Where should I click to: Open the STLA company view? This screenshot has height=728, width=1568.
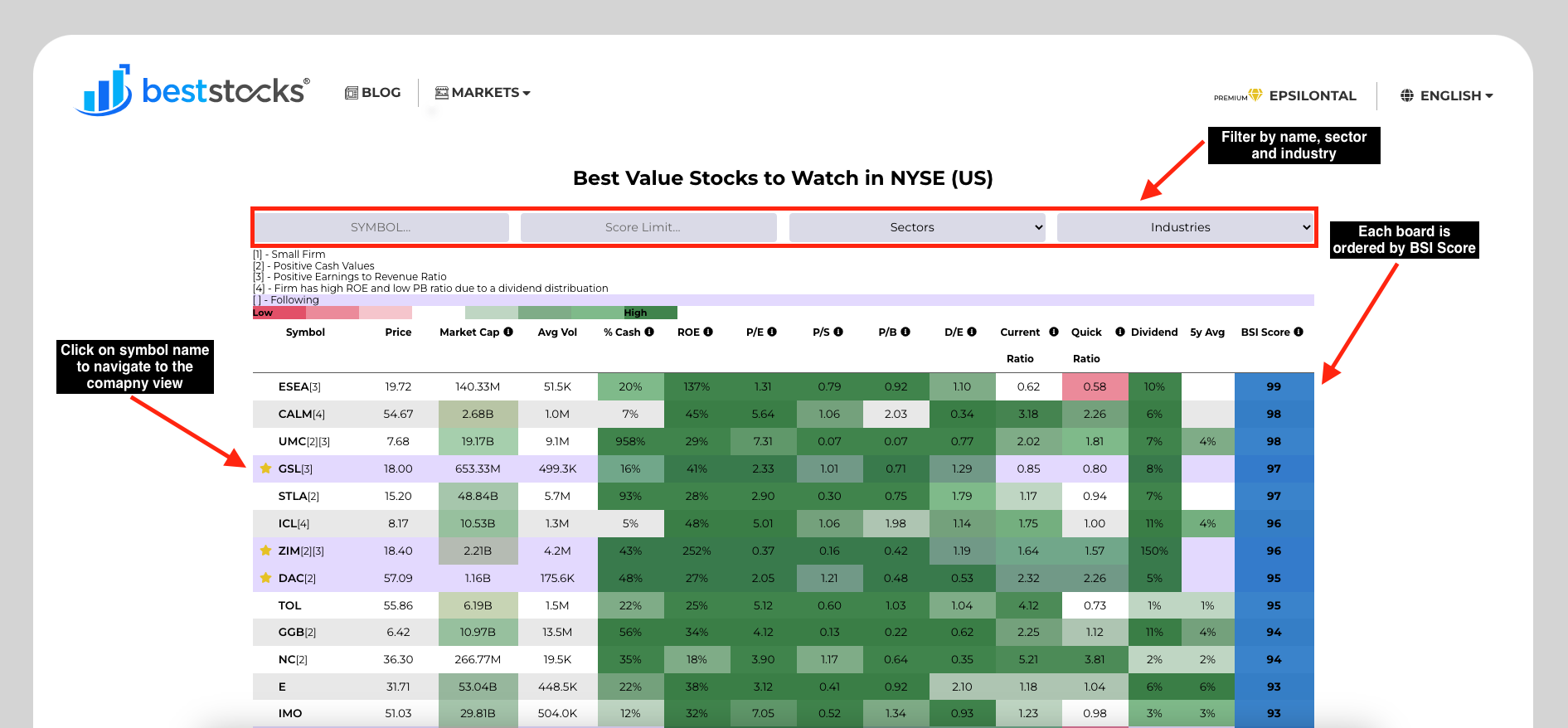tap(293, 496)
